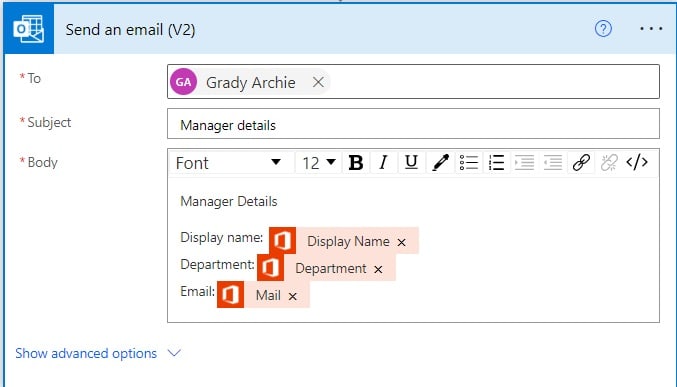Click the Manager Details text in body
The image size is (677, 387).
tap(228, 201)
